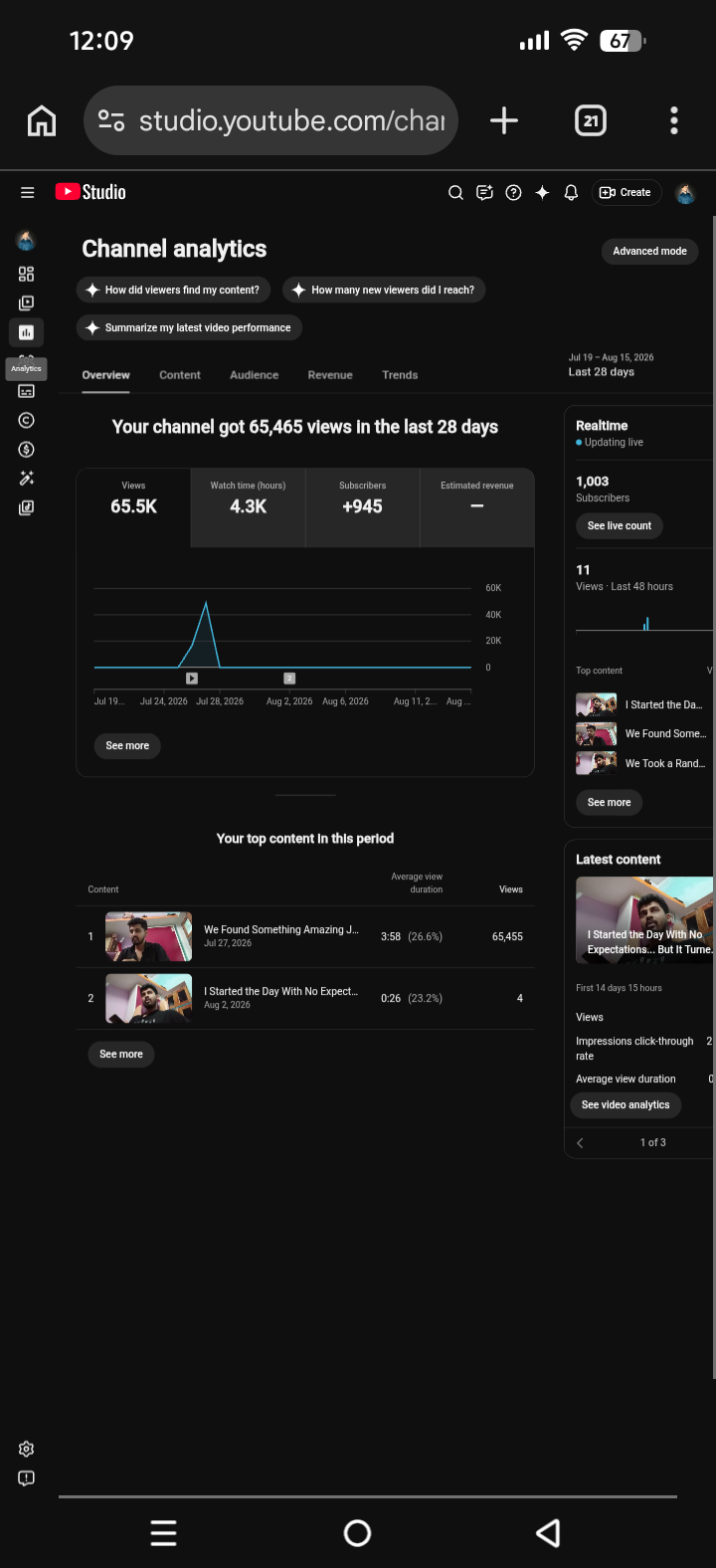Click the video marker icon under Jul 24 on the chart
The height and width of the screenshot is (1568, 716).
(192, 679)
